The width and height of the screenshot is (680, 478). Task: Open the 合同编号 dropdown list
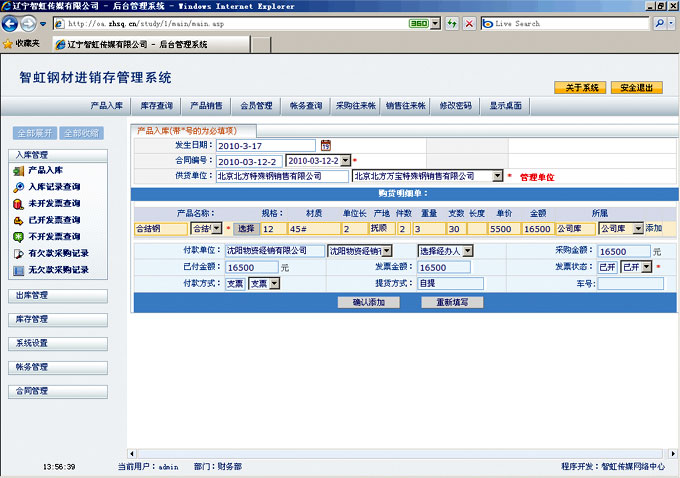click(x=345, y=161)
